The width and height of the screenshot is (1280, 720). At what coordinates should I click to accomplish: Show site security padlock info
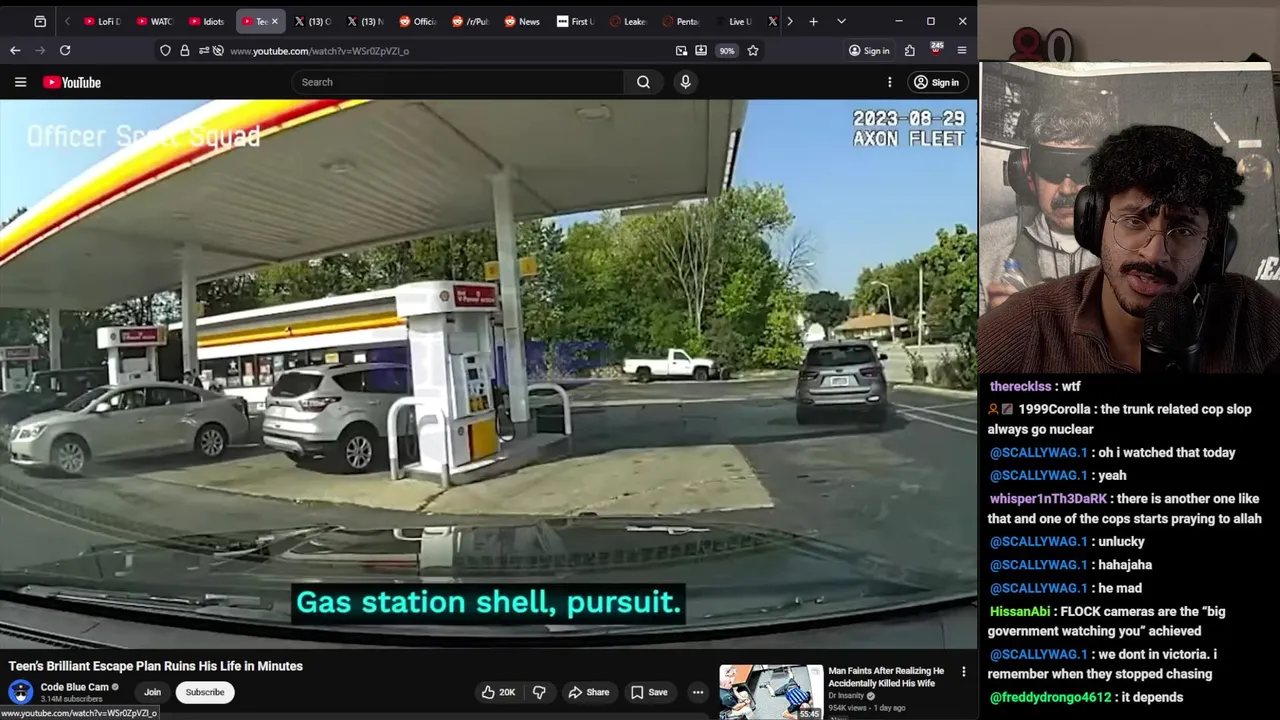click(x=184, y=50)
